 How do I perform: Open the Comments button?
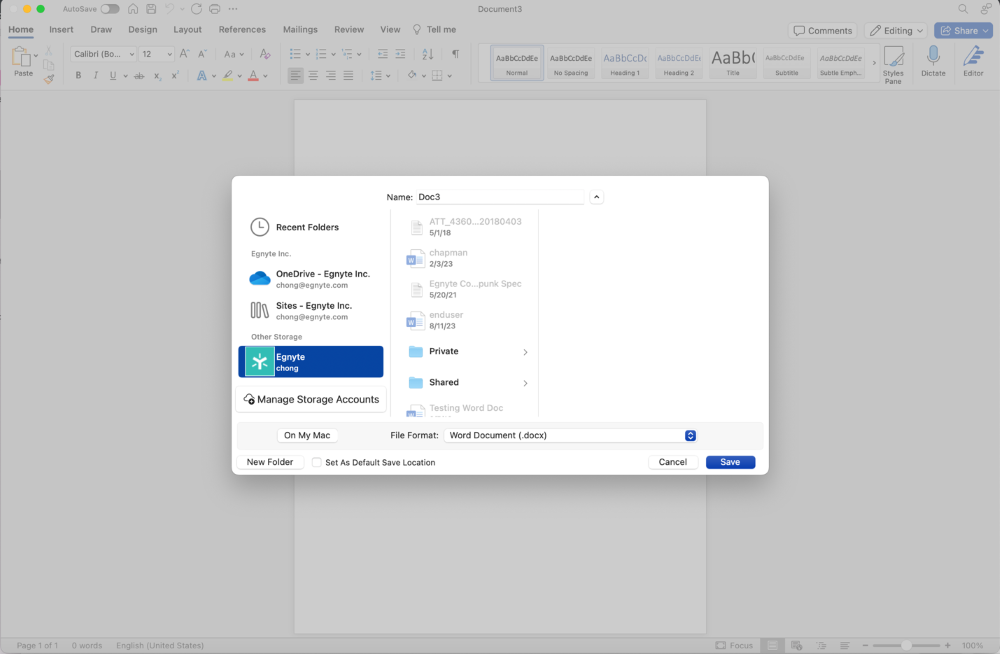click(x=823, y=31)
